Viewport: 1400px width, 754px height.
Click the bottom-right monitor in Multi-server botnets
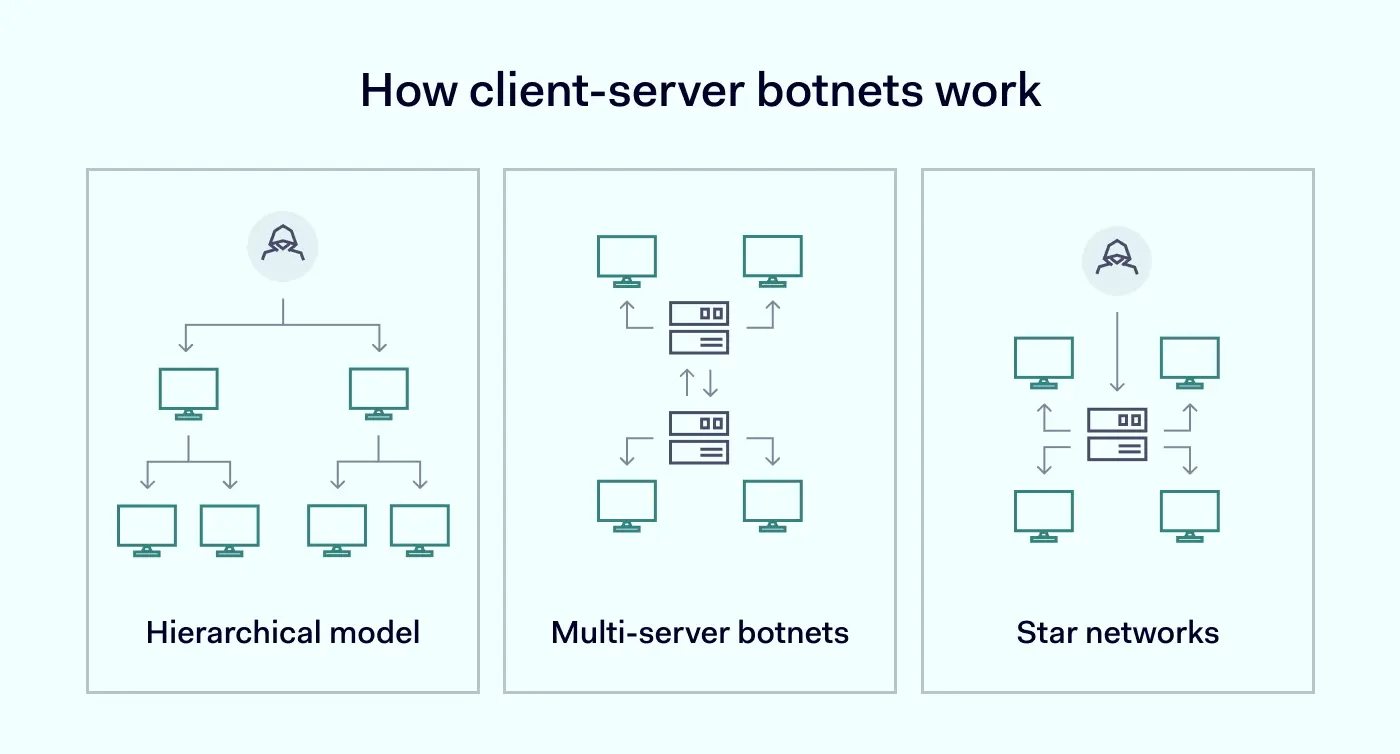[x=772, y=505]
